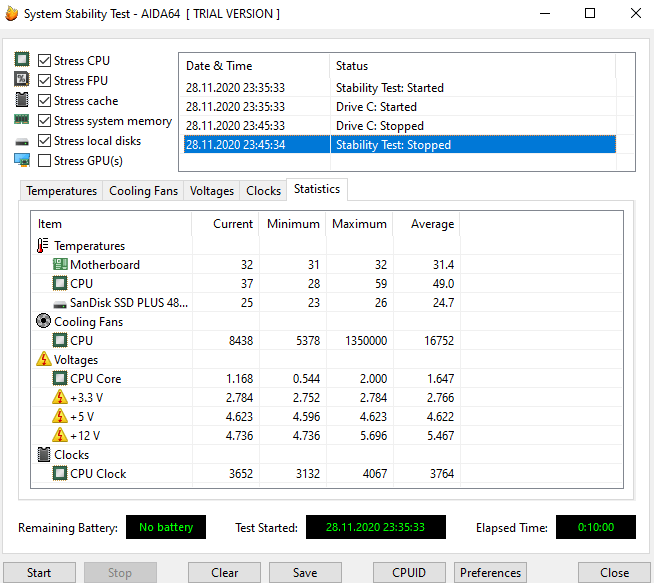Click the cache chip icon beside Stress cache

coord(22,99)
